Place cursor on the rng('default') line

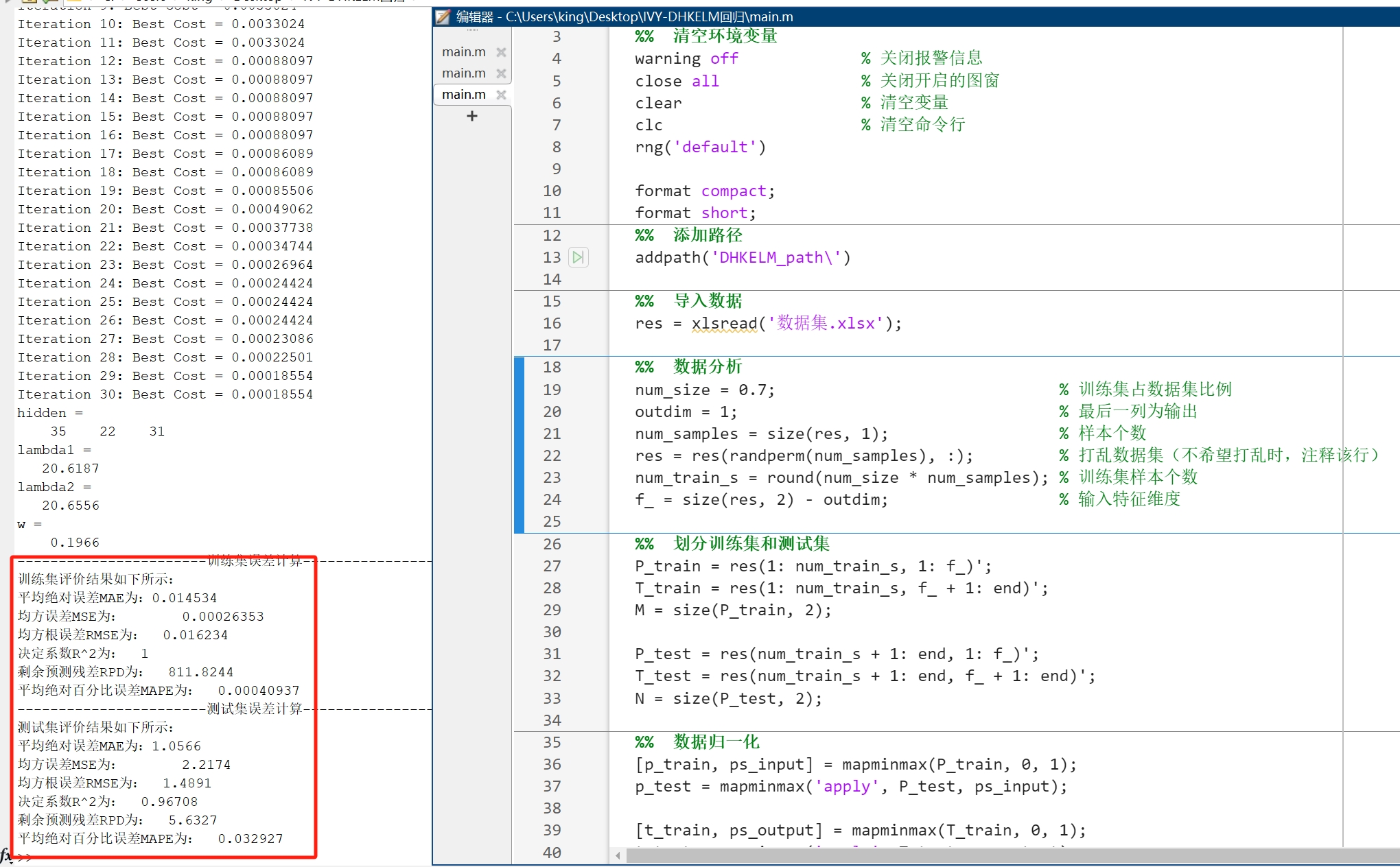point(700,147)
